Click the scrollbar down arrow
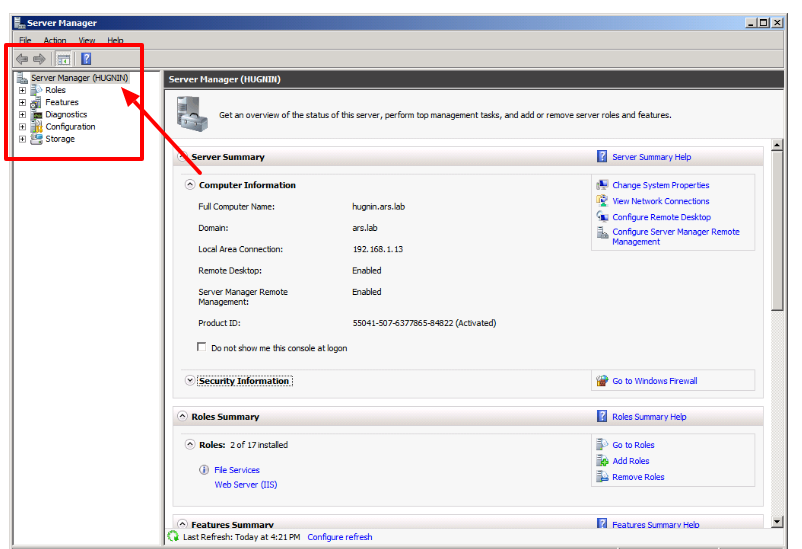This screenshot has height=549, width=802. coord(777,522)
